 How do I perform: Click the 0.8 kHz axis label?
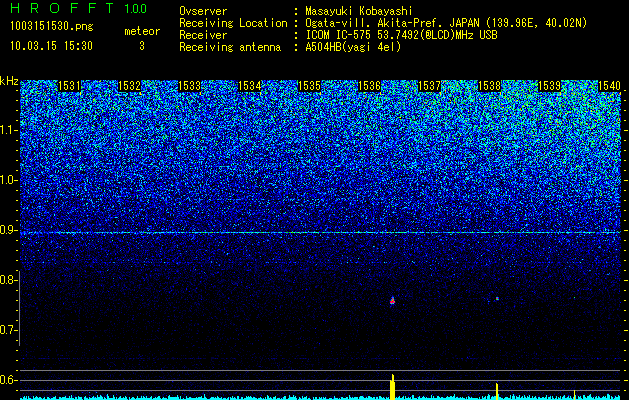pyautogui.click(x=7, y=280)
